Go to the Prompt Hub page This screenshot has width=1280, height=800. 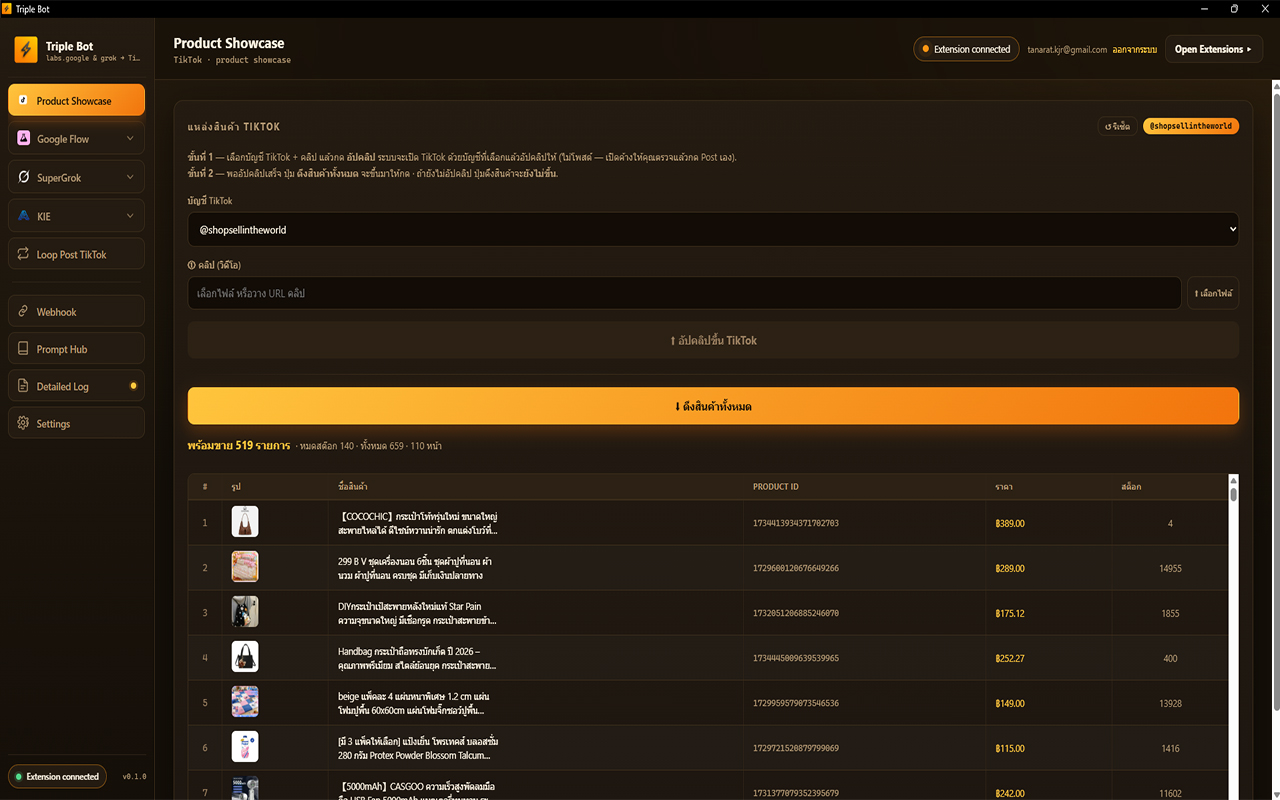click(x=76, y=349)
